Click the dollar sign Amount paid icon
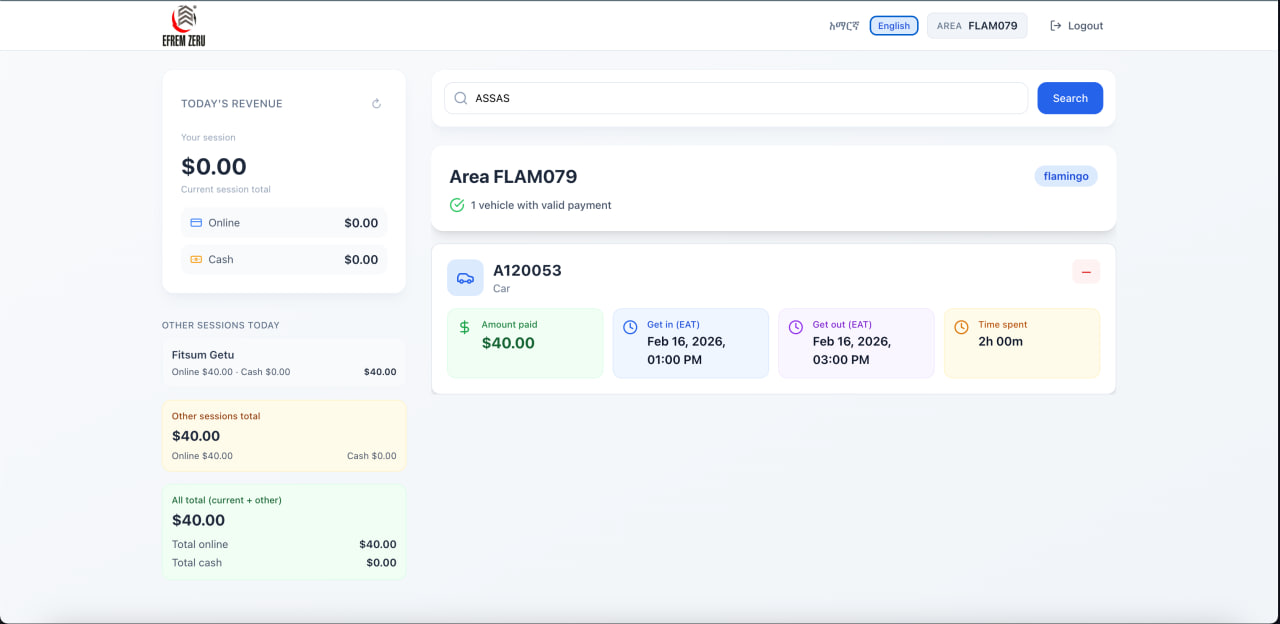Viewport: 1280px width, 624px height. tap(464, 327)
